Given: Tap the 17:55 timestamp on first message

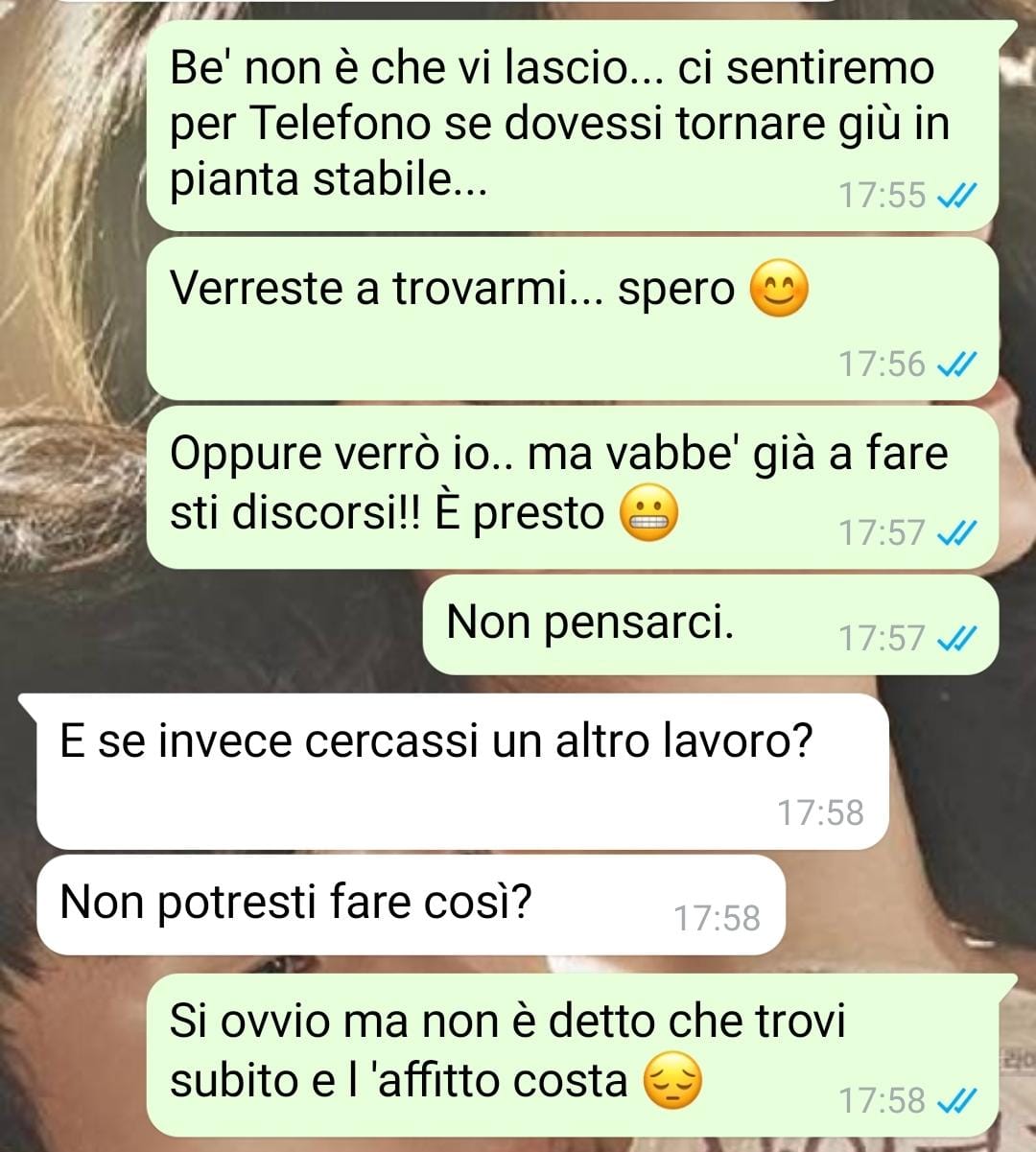Looking at the screenshot, I should (x=883, y=196).
